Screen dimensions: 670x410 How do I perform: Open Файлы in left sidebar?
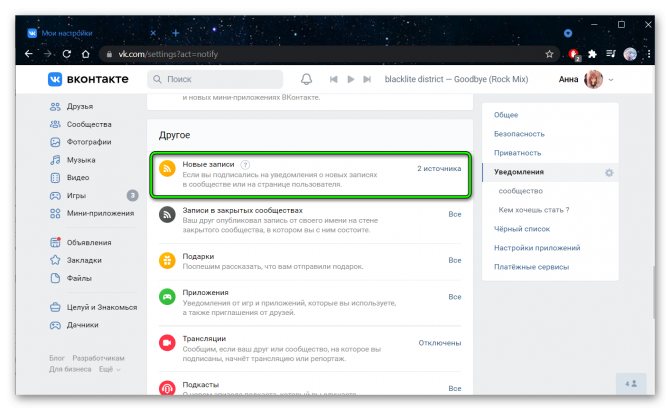[79, 278]
